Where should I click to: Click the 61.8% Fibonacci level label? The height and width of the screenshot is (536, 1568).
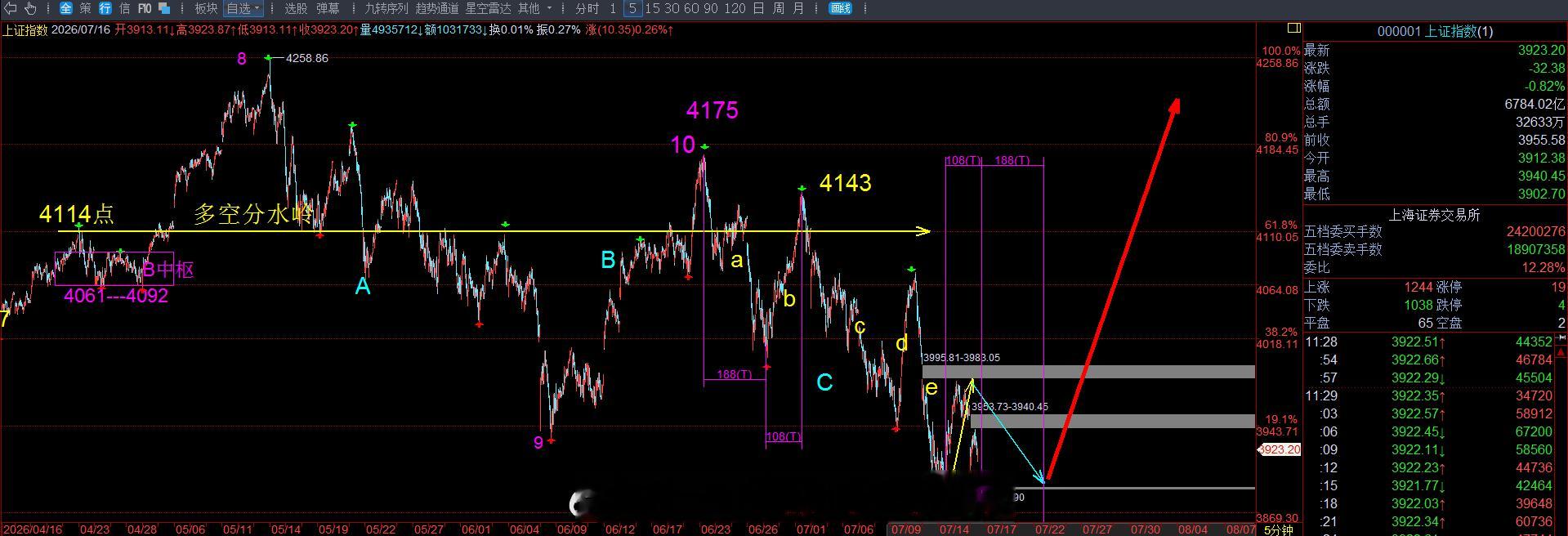1280,225
